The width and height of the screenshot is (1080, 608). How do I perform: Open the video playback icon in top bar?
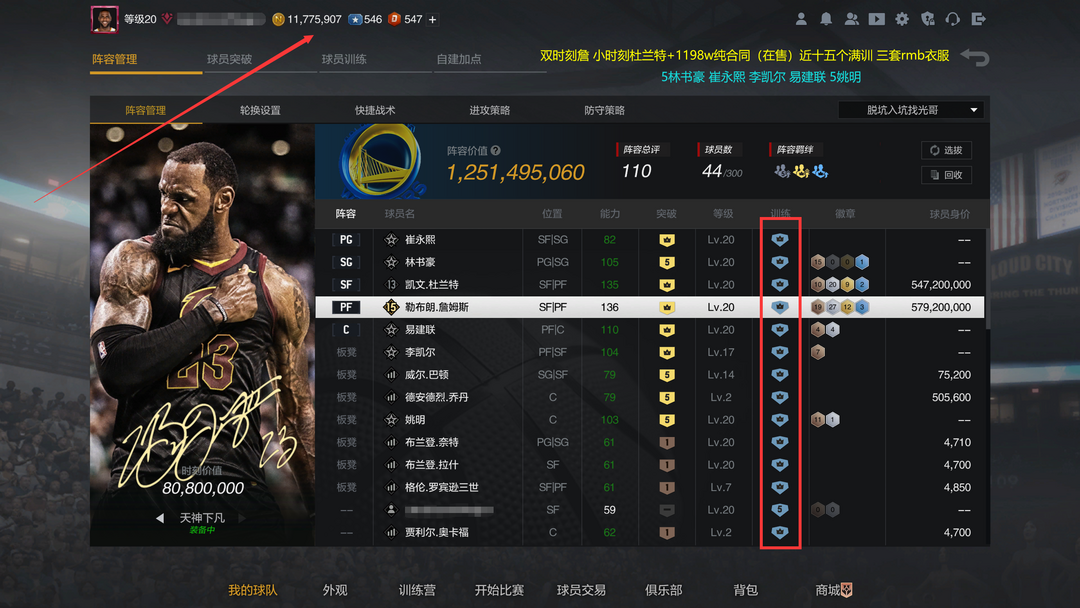coord(877,19)
